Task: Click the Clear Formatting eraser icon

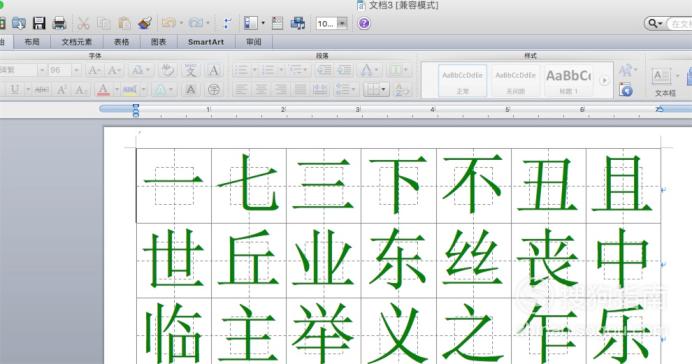Action: click(167, 70)
